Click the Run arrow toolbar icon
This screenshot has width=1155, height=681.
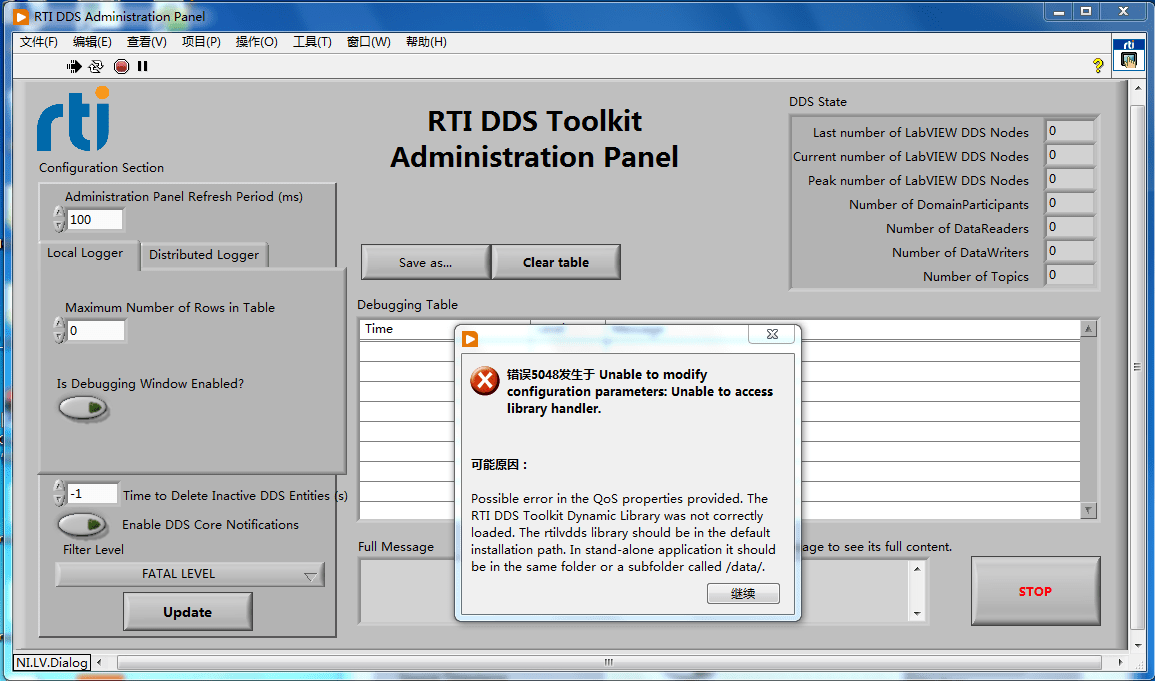[74, 66]
